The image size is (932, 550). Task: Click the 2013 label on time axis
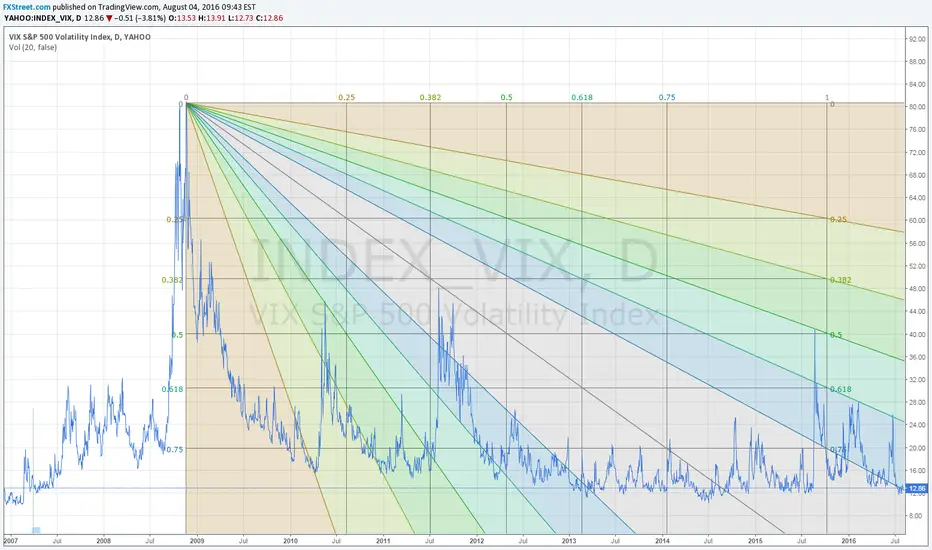pyautogui.click(x=569, y=541)
